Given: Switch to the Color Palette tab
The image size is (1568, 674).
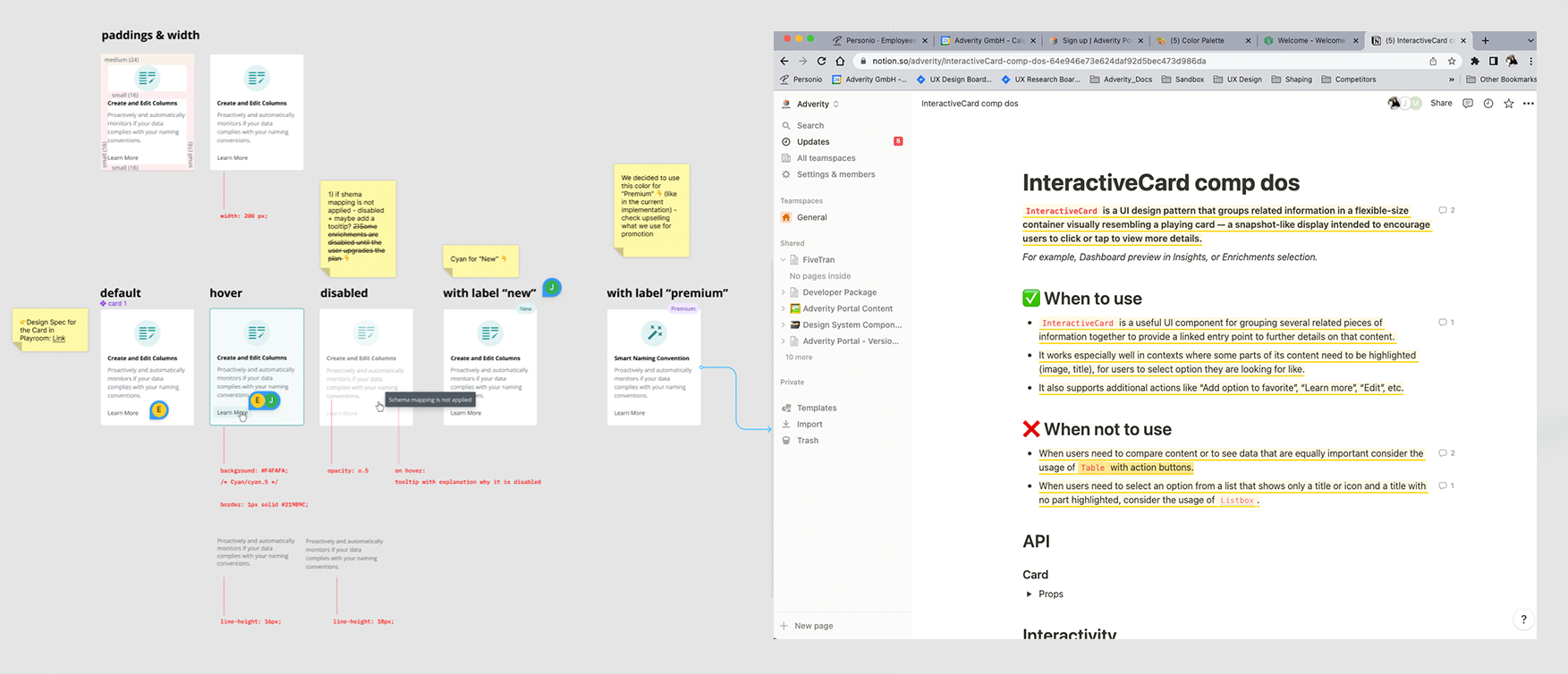Looking at the screenshot, I should pyautogui.click(x=1202, y=40).
